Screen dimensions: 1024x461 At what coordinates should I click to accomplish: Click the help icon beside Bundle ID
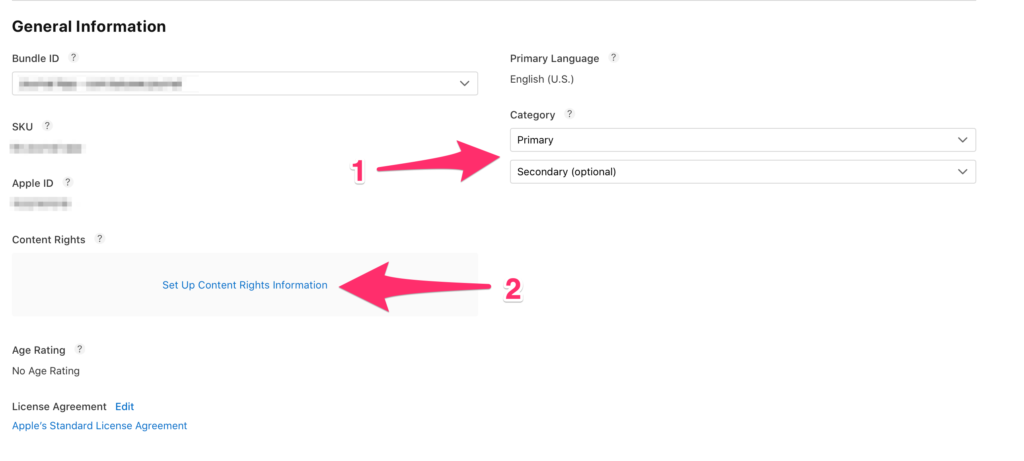pyautogui.click(x=74, y=57)
